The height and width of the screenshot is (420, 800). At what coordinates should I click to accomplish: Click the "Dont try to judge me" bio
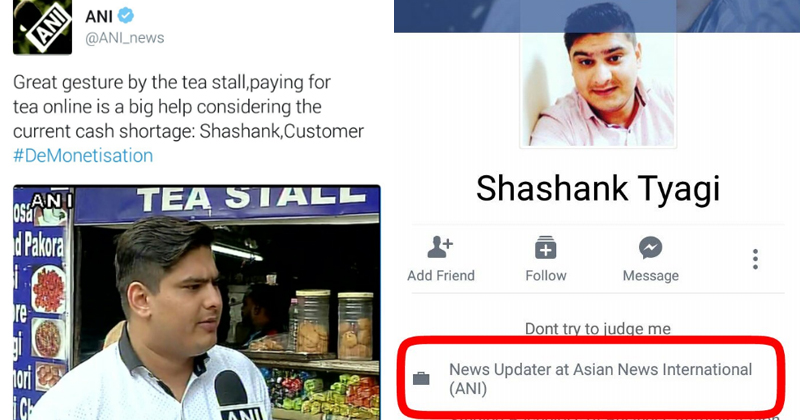pyautogui.click(x=598, y=329)
